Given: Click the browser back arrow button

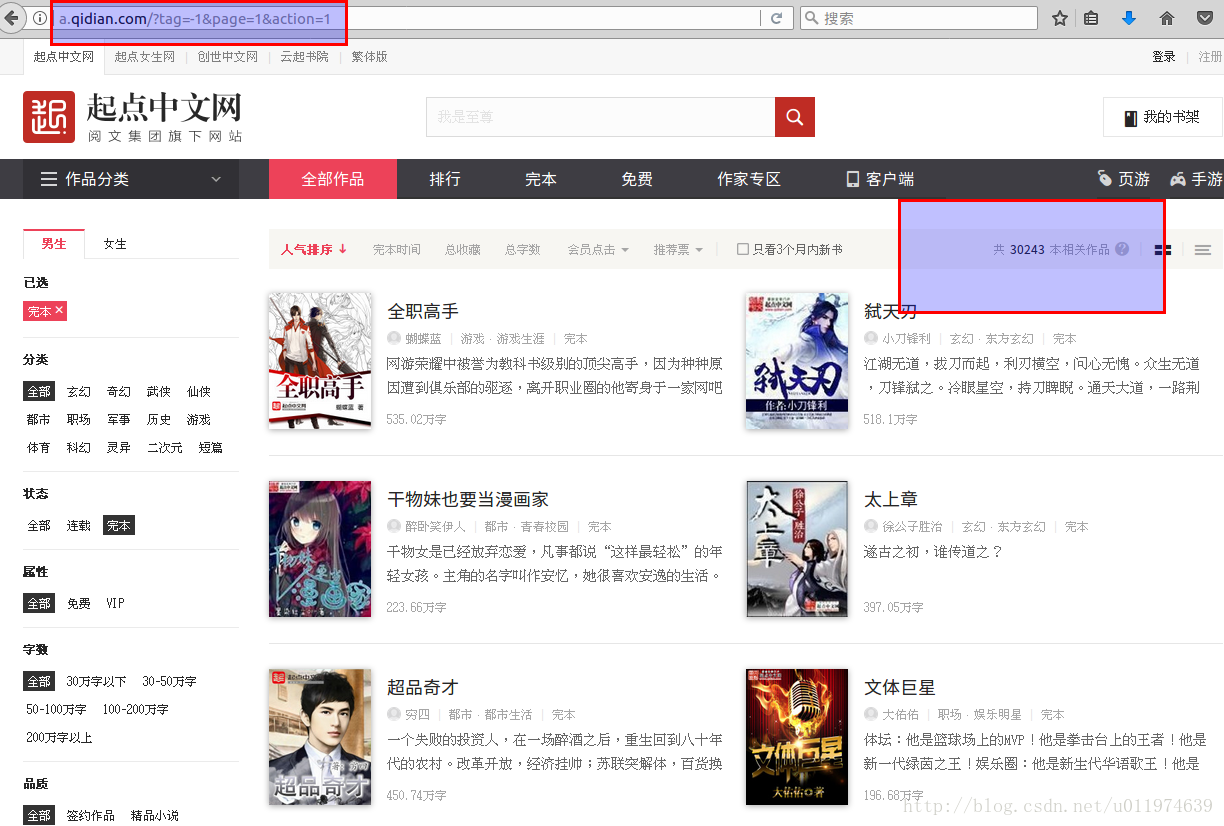Looking at the screenshot, I should [x=9, y=18].
